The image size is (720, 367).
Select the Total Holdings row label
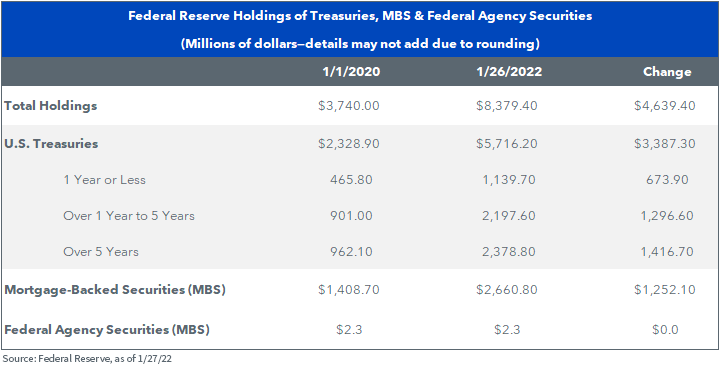coord(51,106)
